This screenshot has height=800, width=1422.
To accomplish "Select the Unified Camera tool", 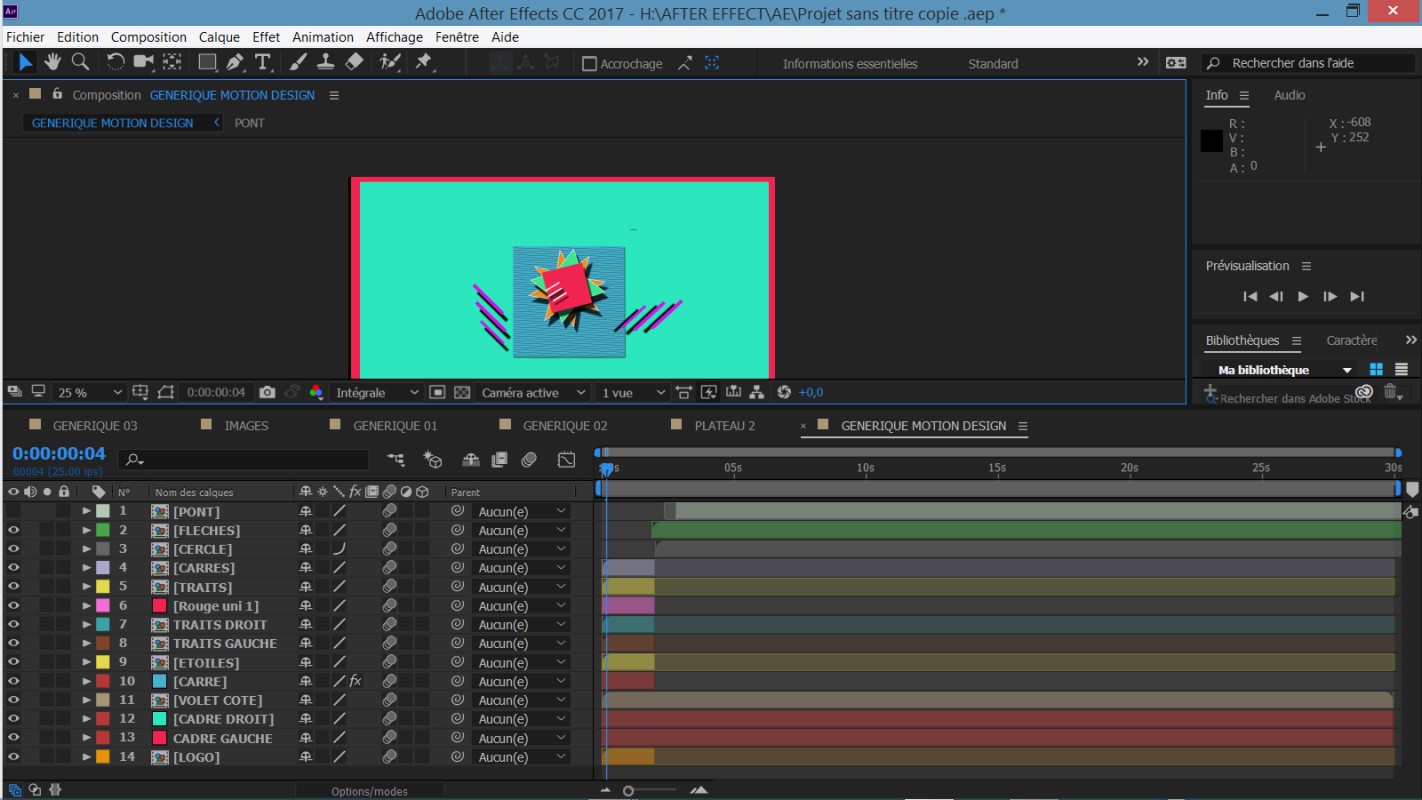I will pos(144,62).
